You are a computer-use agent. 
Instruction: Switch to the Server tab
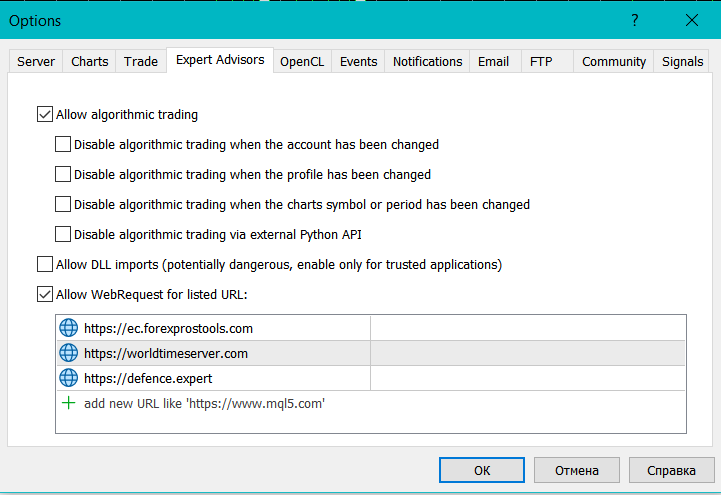[36, 62]
